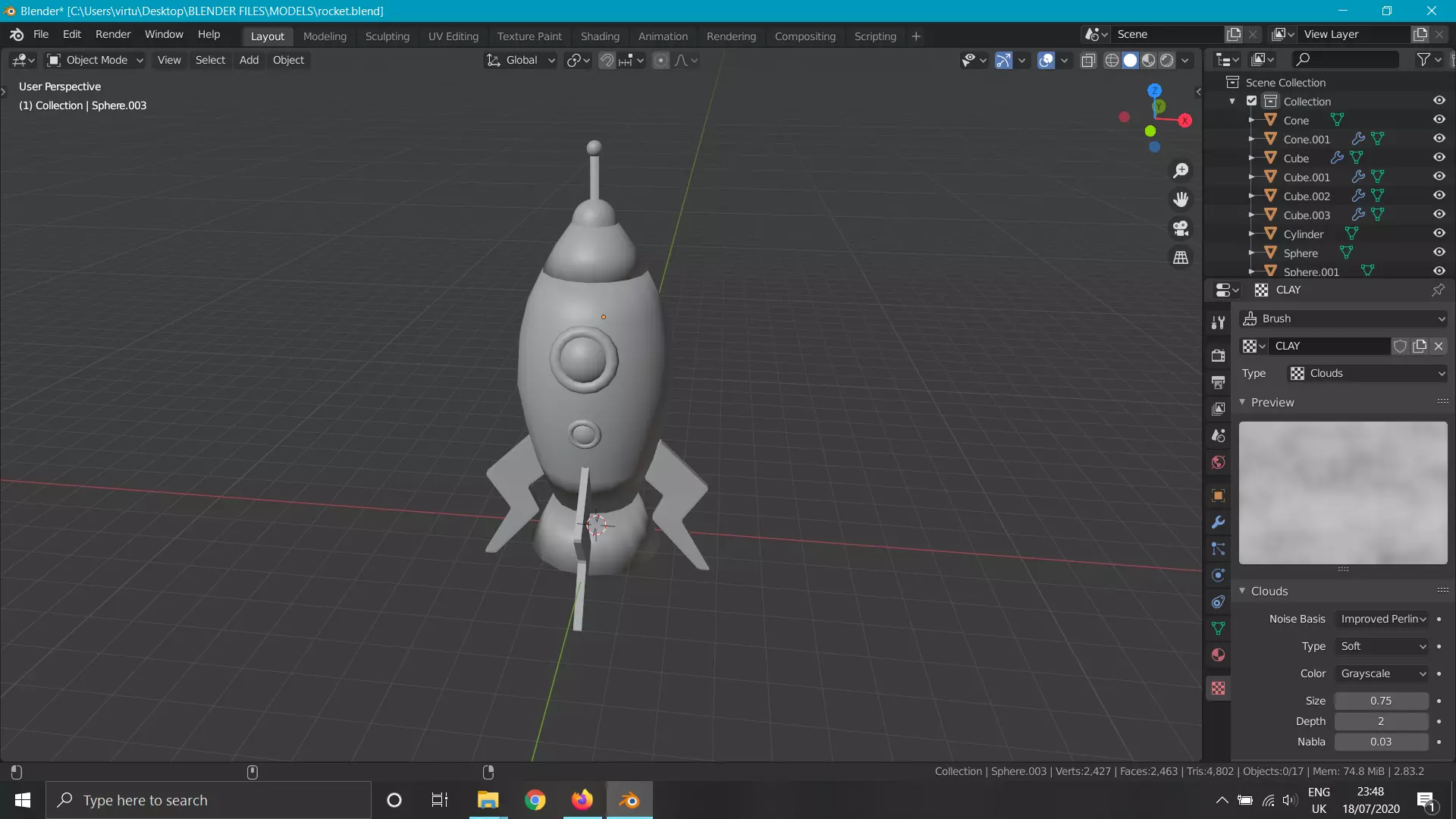Unlink the CLAY texture with X icon
Viewport: 1456px width, 819px height.
1439,346
